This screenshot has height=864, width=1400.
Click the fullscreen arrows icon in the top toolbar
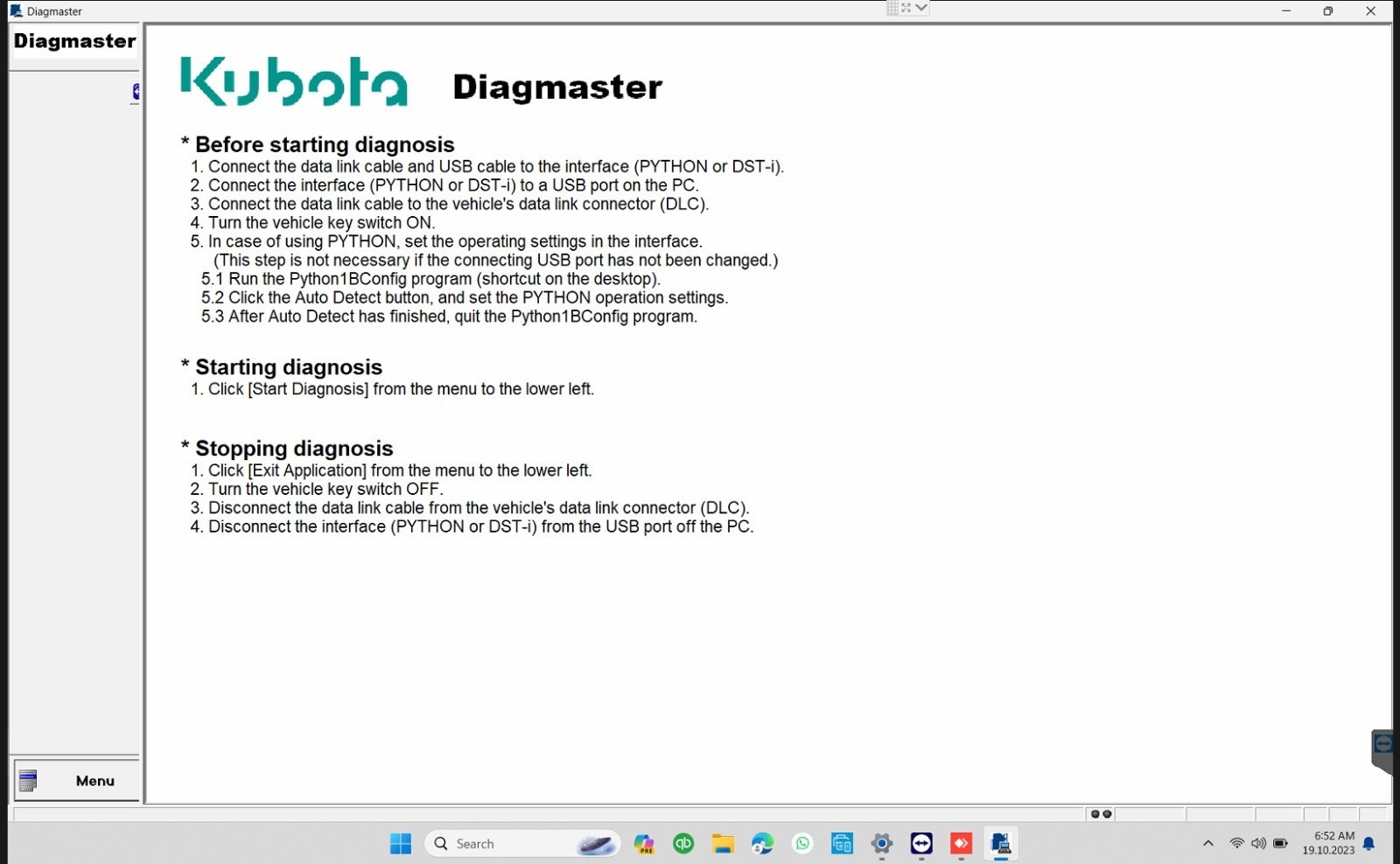pyautogui.click(x=906, y=8)
